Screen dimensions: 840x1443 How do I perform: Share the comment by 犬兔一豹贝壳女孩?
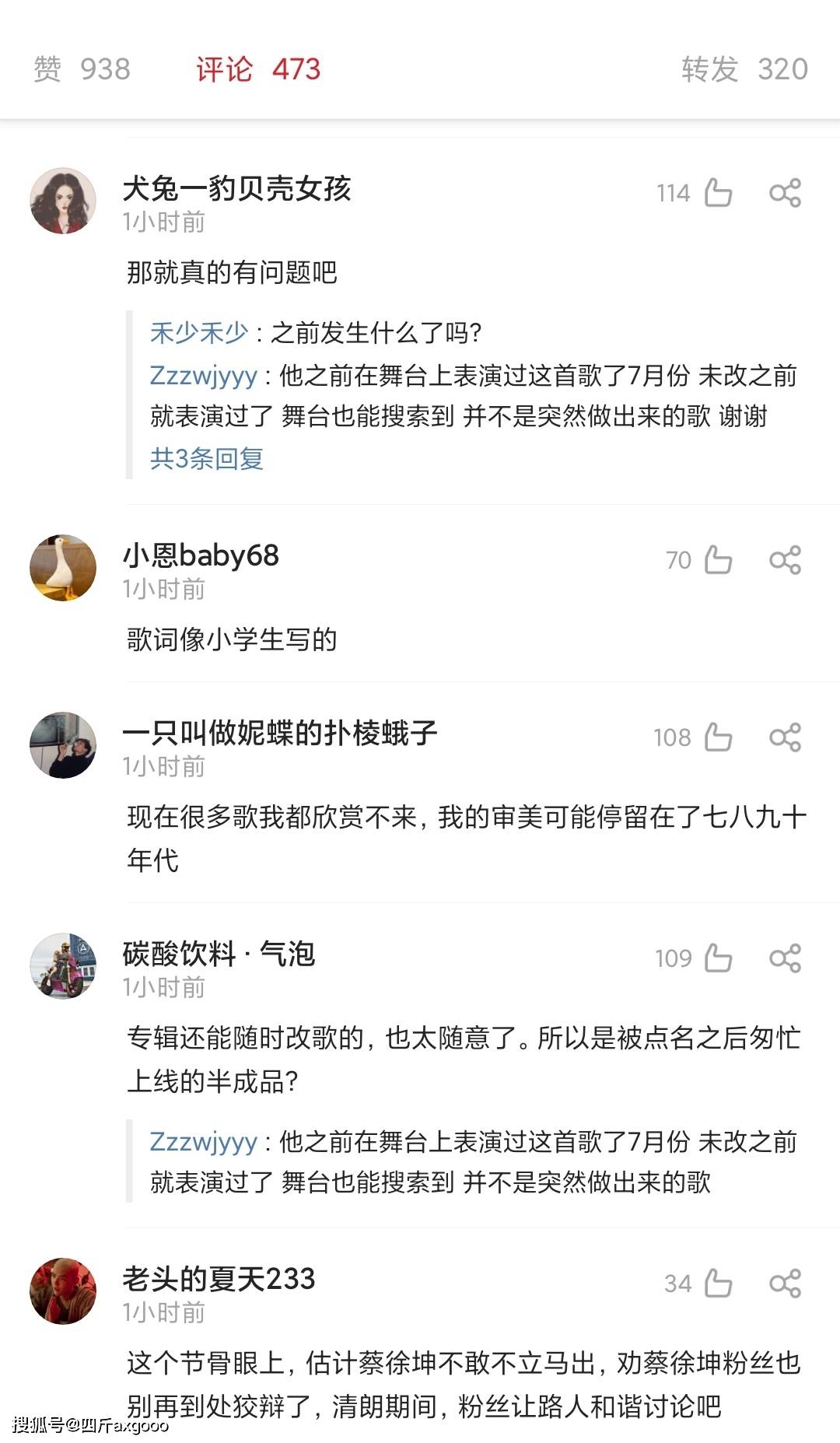[785, 192]
